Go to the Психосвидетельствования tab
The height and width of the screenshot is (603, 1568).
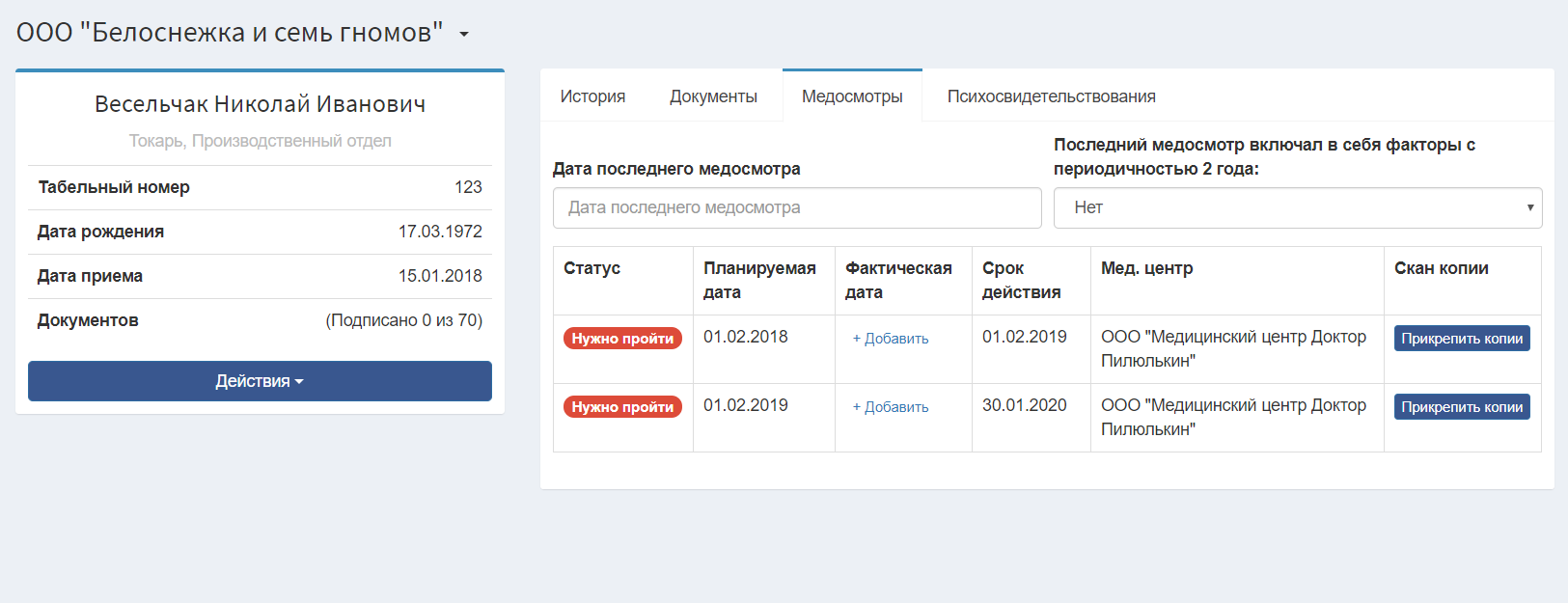(1051, 96)
